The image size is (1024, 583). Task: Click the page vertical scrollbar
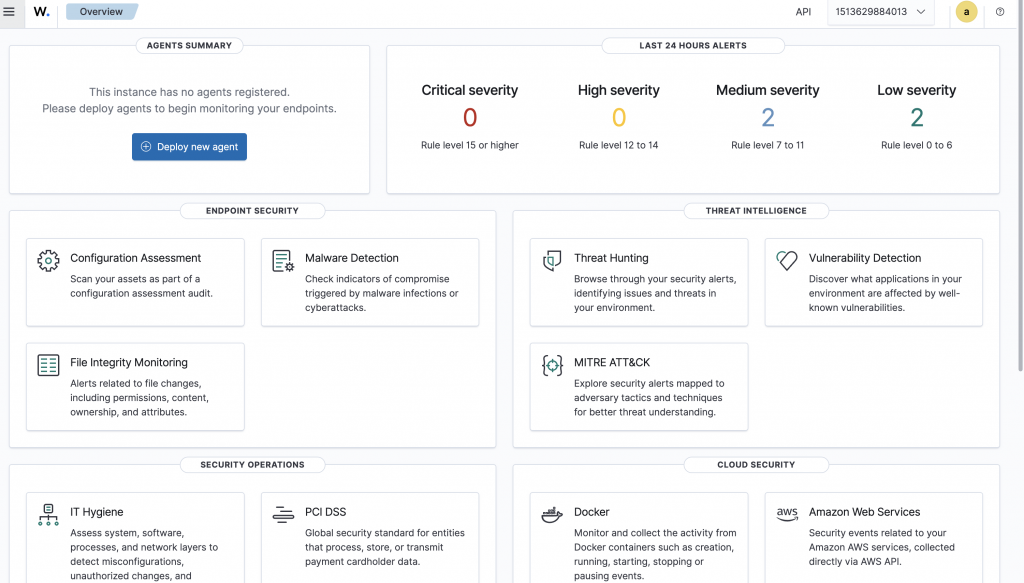pyautogui.click(x=1020, y=186)
